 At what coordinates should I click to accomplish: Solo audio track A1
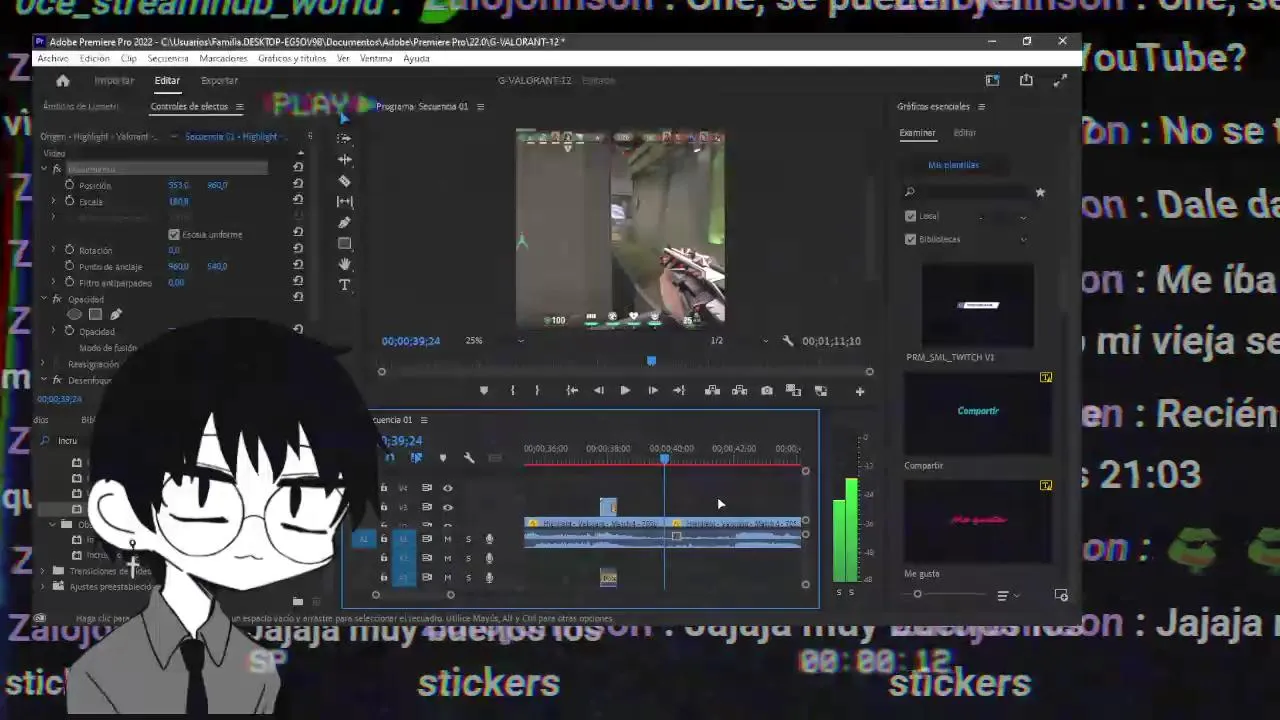click(468, 539)
